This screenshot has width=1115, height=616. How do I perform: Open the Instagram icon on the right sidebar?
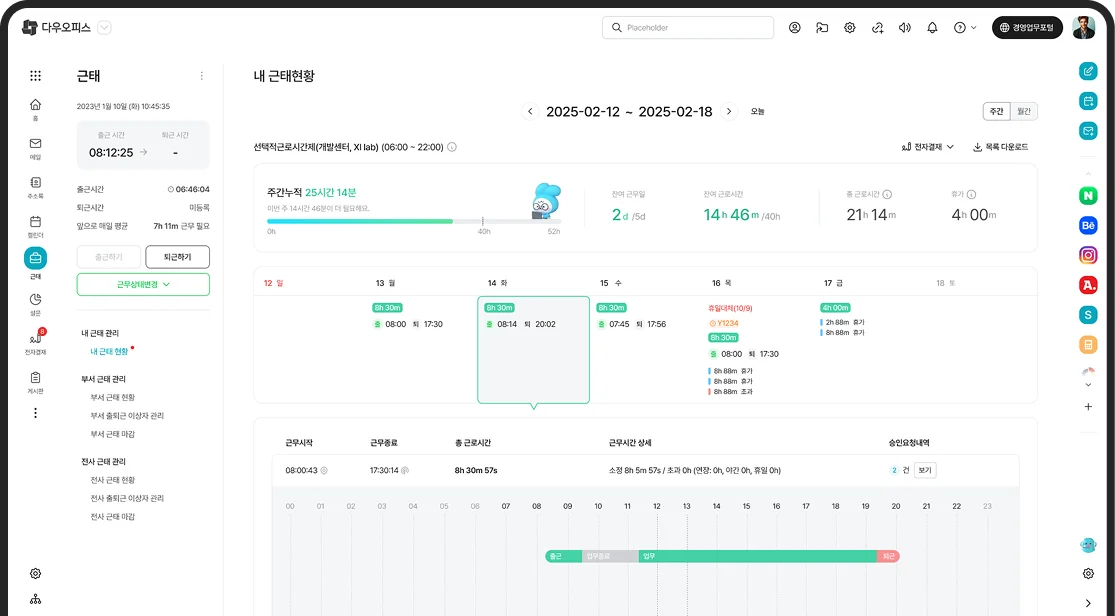1087,254
